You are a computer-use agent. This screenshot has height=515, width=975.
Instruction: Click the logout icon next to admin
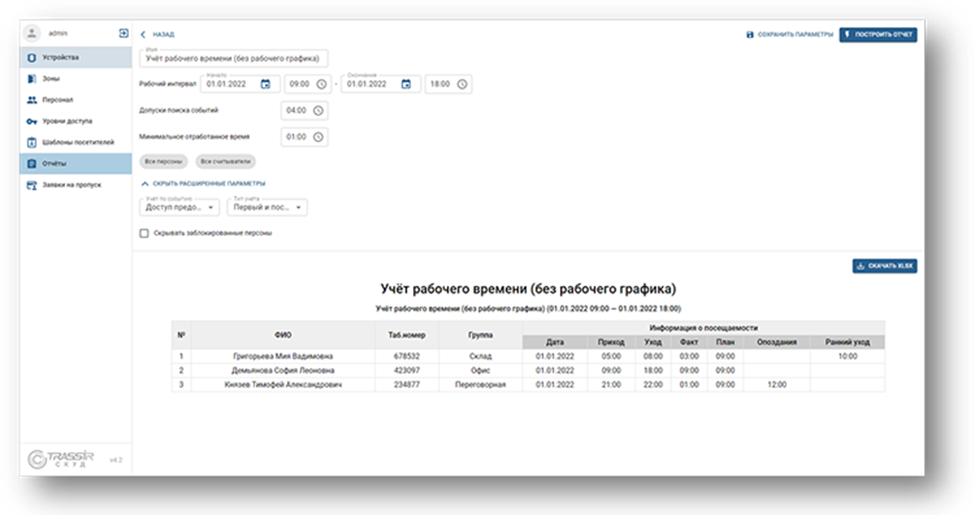pos(123,33)
